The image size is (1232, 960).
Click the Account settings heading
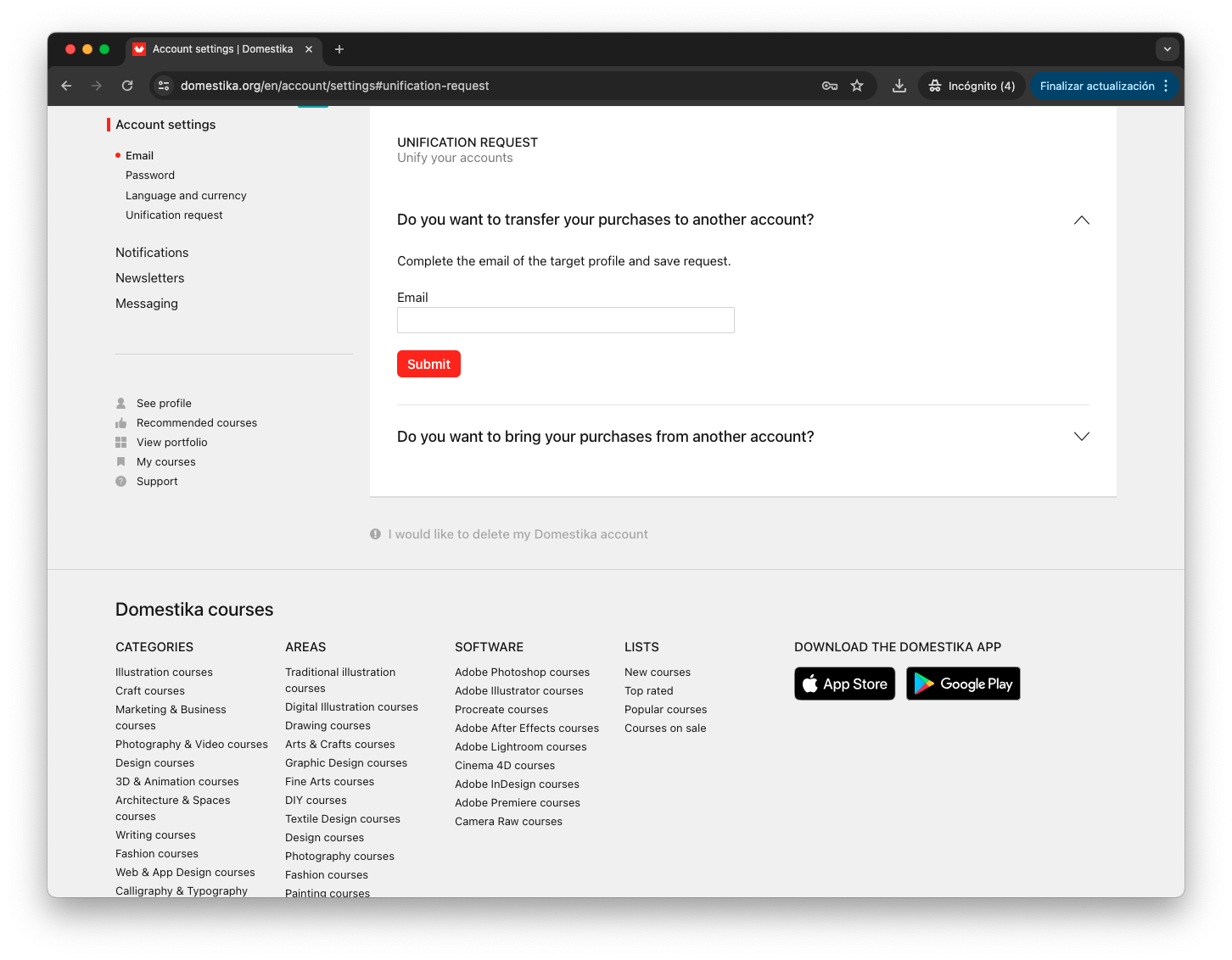click(165, 125)
